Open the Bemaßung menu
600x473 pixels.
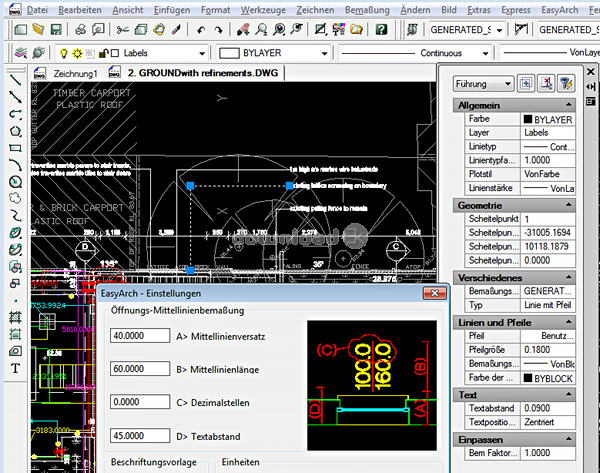(367, 10)
